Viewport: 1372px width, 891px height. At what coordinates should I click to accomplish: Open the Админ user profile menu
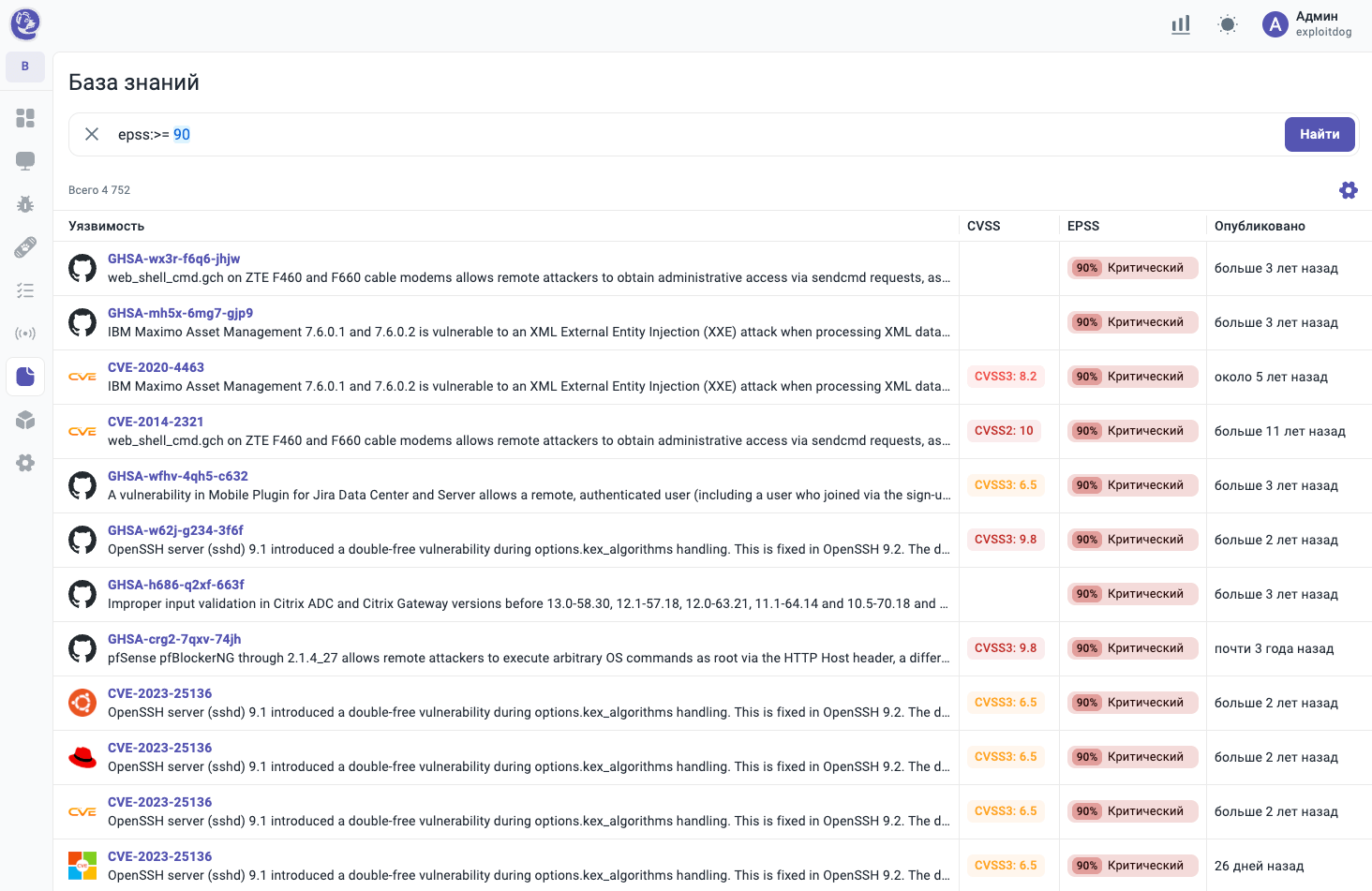[x=1308, y=24]
